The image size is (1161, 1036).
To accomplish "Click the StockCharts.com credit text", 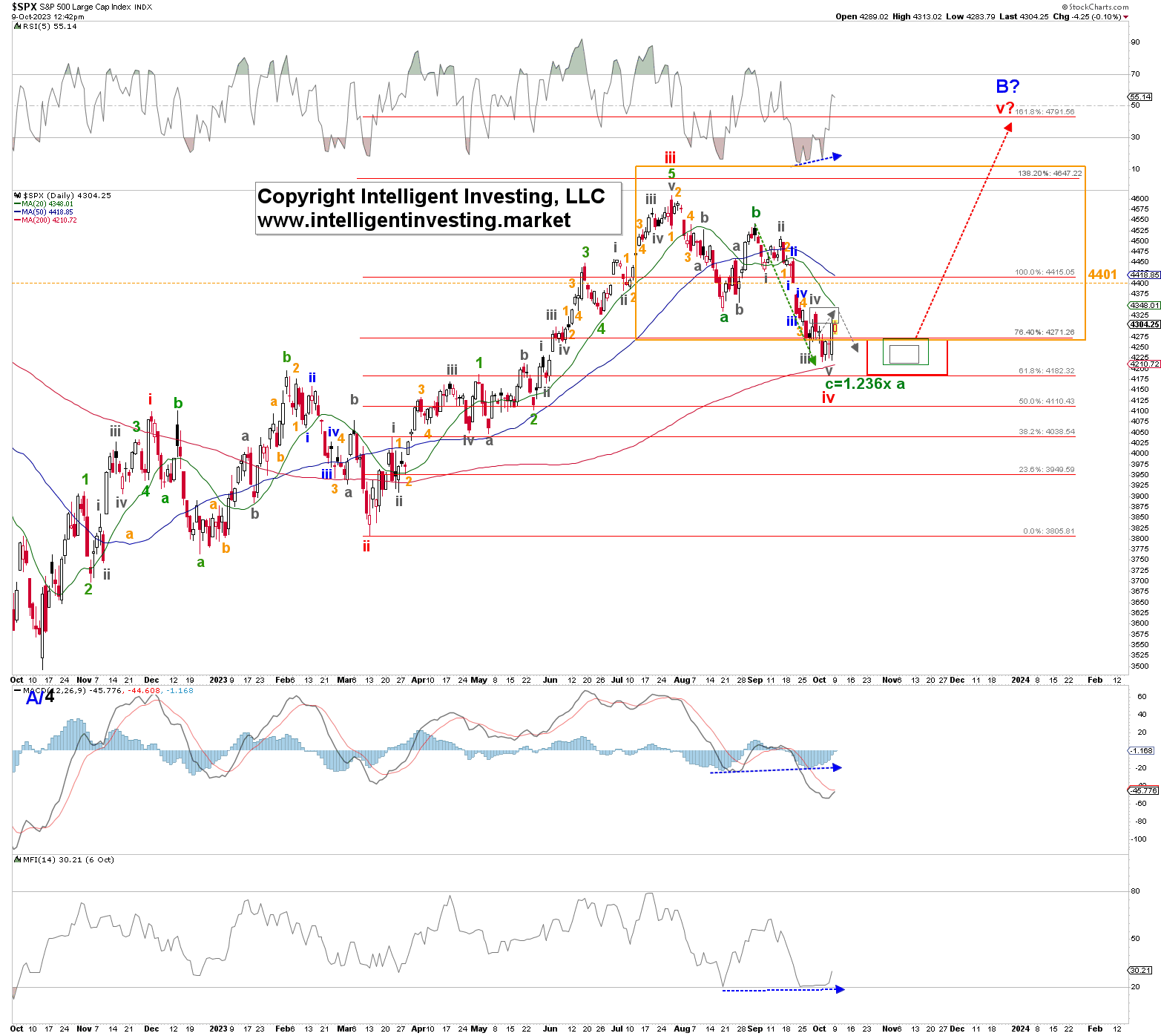I will point(1093,7).
